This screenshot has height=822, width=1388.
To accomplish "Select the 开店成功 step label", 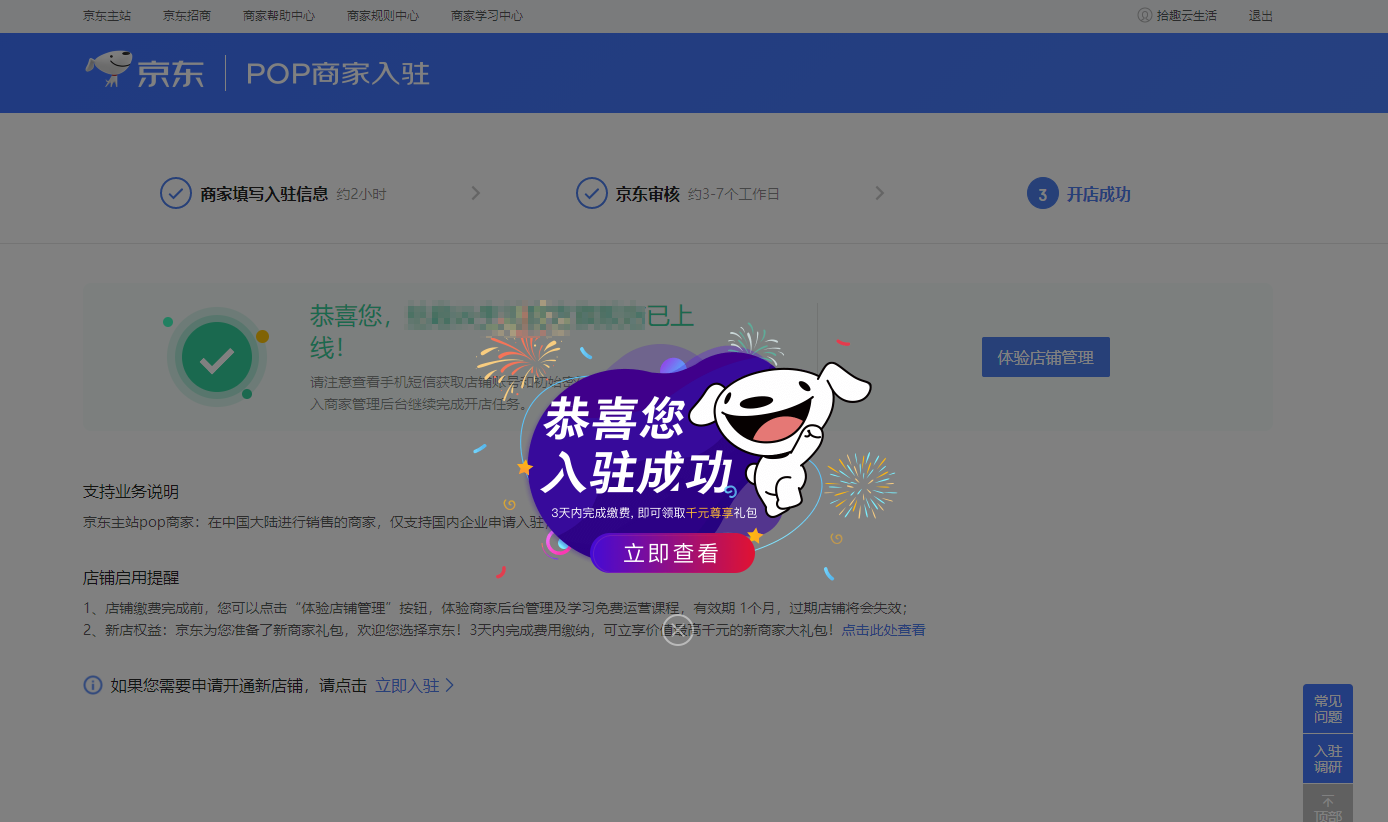I will [1098, 194].
